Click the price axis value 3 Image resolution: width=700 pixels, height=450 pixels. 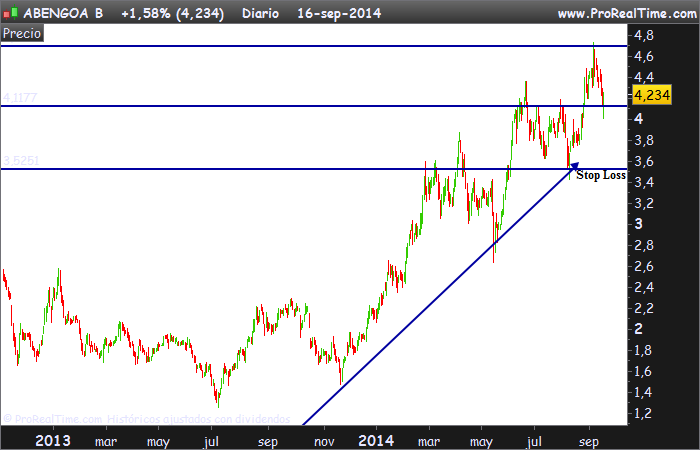pos(639,224)
